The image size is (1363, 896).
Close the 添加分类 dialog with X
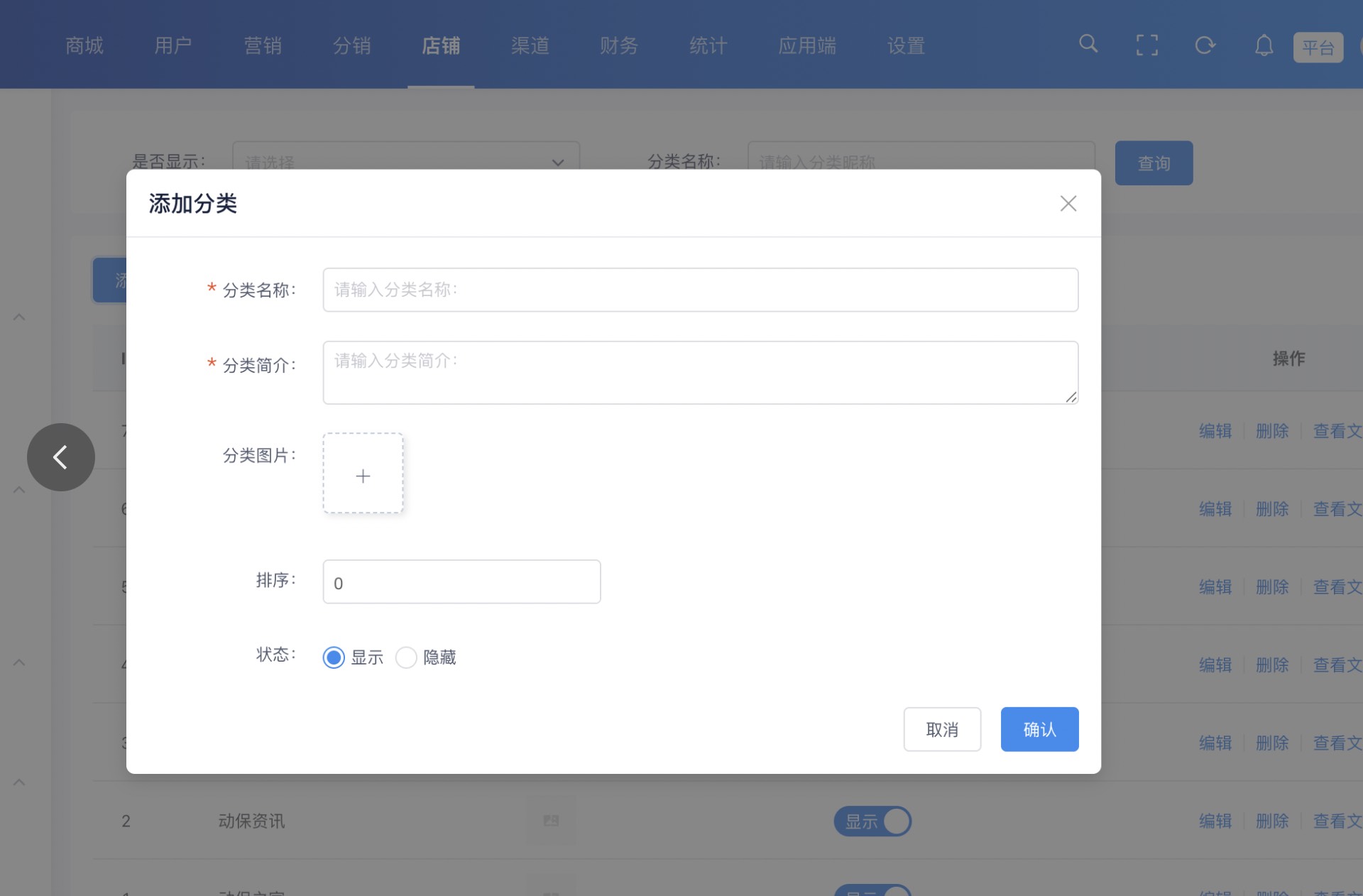pyautogui.click(x=1068, y=204)
